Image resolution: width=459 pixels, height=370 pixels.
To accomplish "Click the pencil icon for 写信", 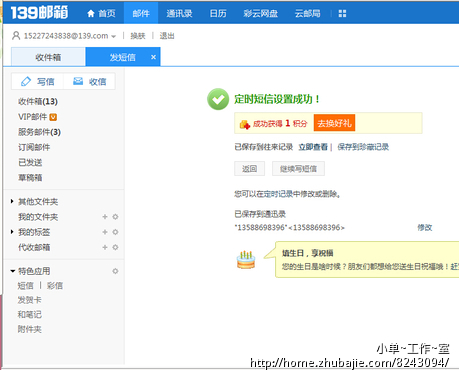I will pos(26,81).
